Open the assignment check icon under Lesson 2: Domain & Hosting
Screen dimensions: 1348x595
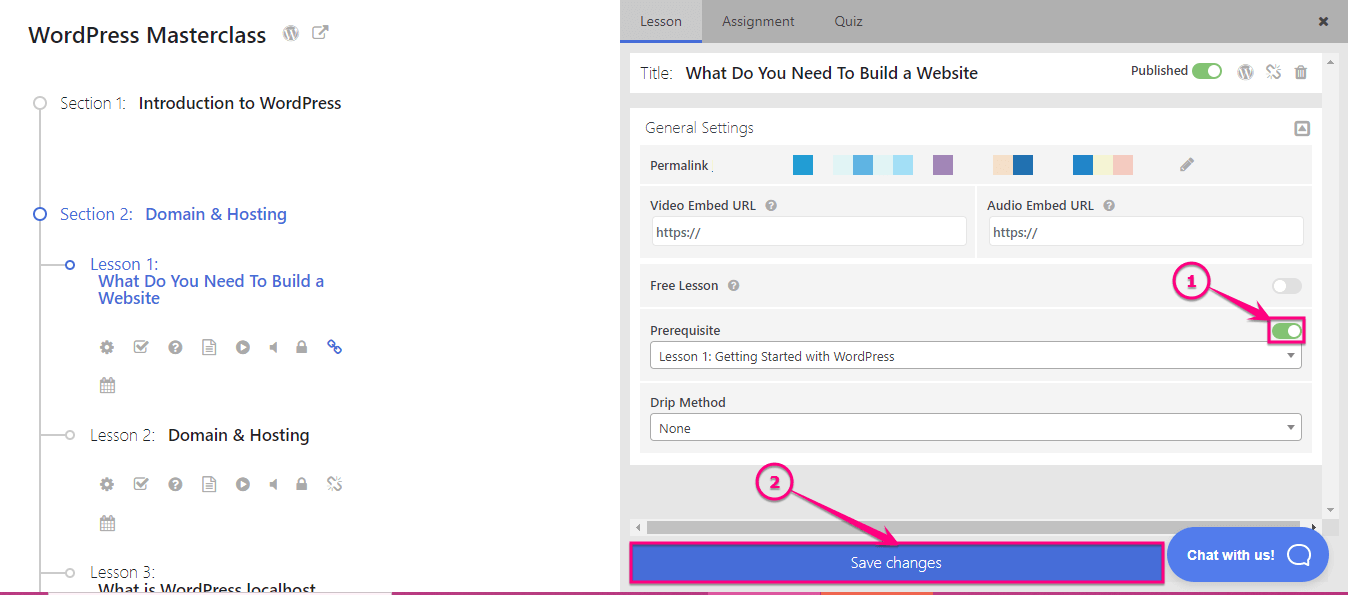pos(141,484)
